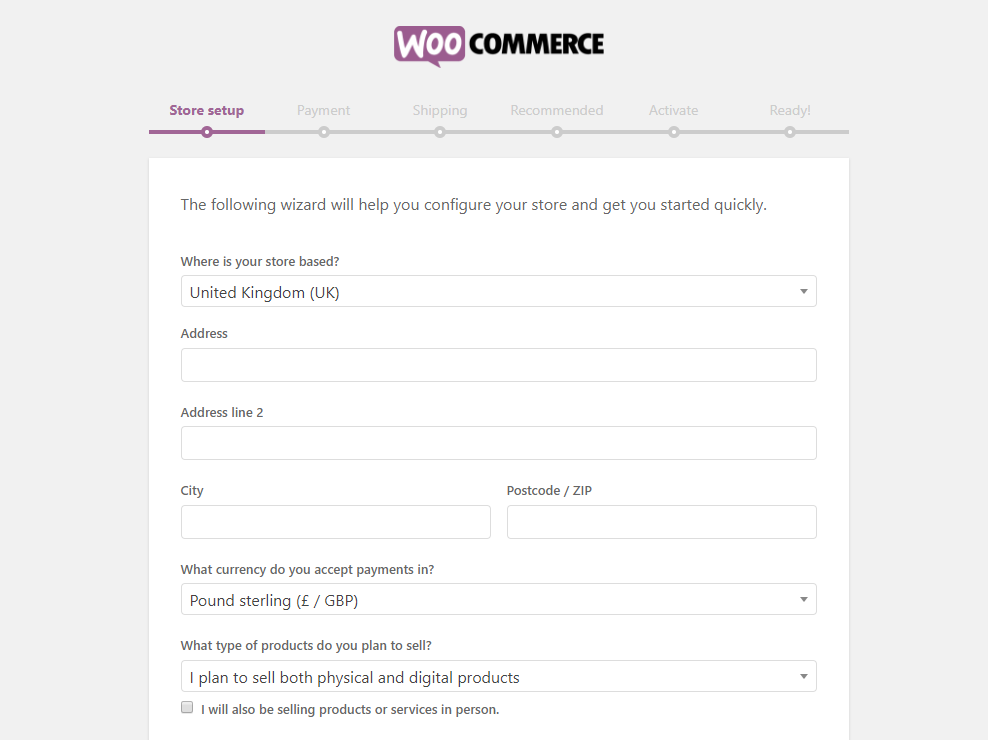Click inside the Address input field
The width and height of the screenshot is (988, 740).
click(x=498, y=364)
